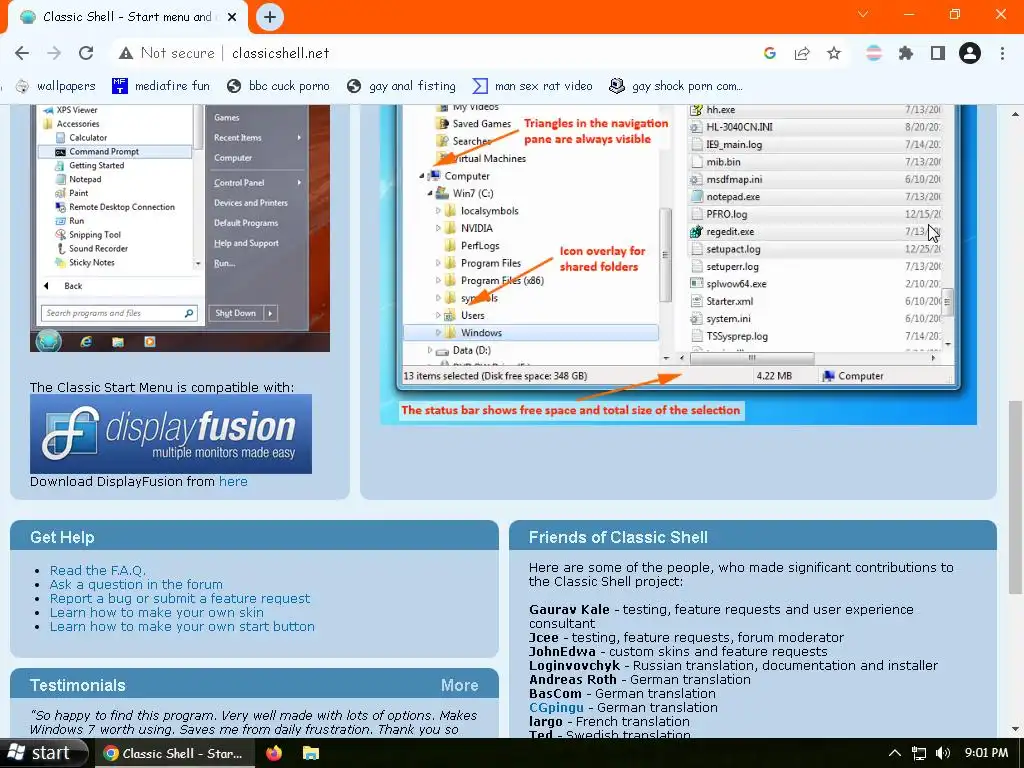The image size is (1024, 768).
Task: Open the network tray icon
Action: click(x=919, y=754)
